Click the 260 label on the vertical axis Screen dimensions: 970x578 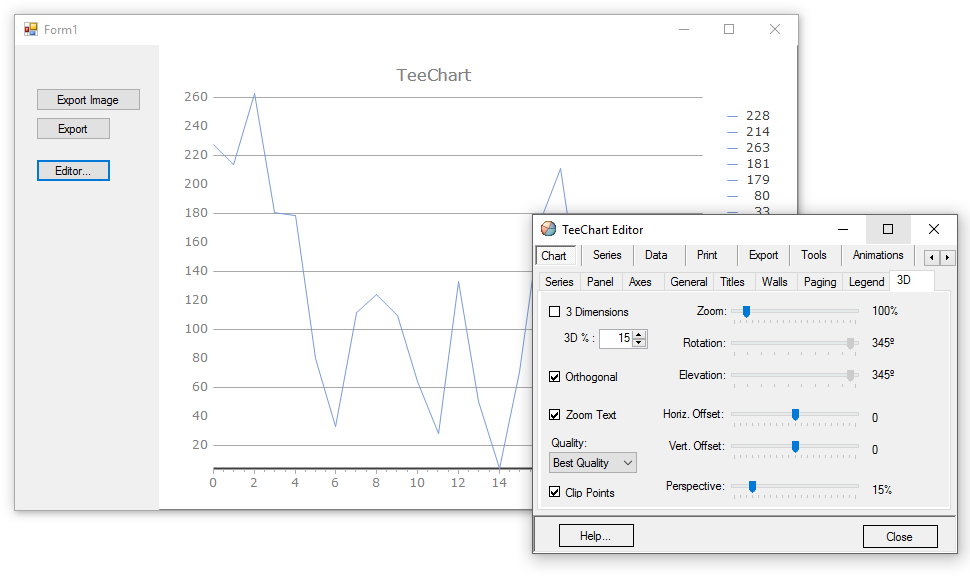click(x=196, y=97)
